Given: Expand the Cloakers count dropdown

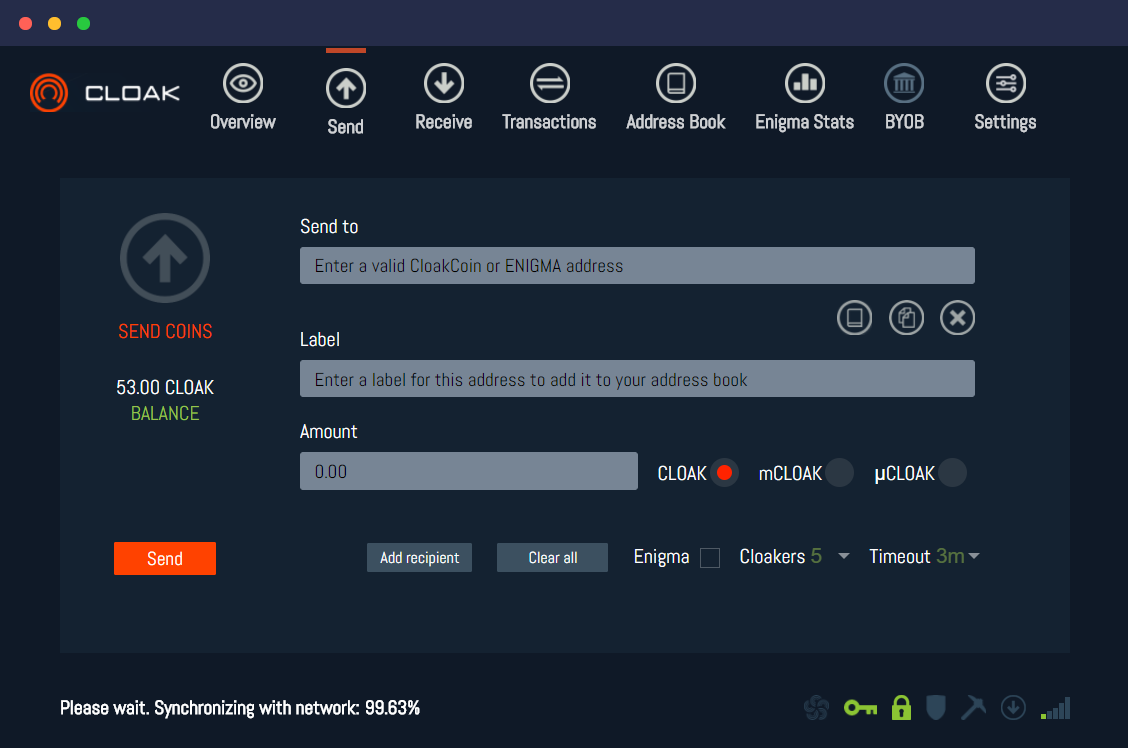Looking at the screenshot, I should tap(842, 556).
